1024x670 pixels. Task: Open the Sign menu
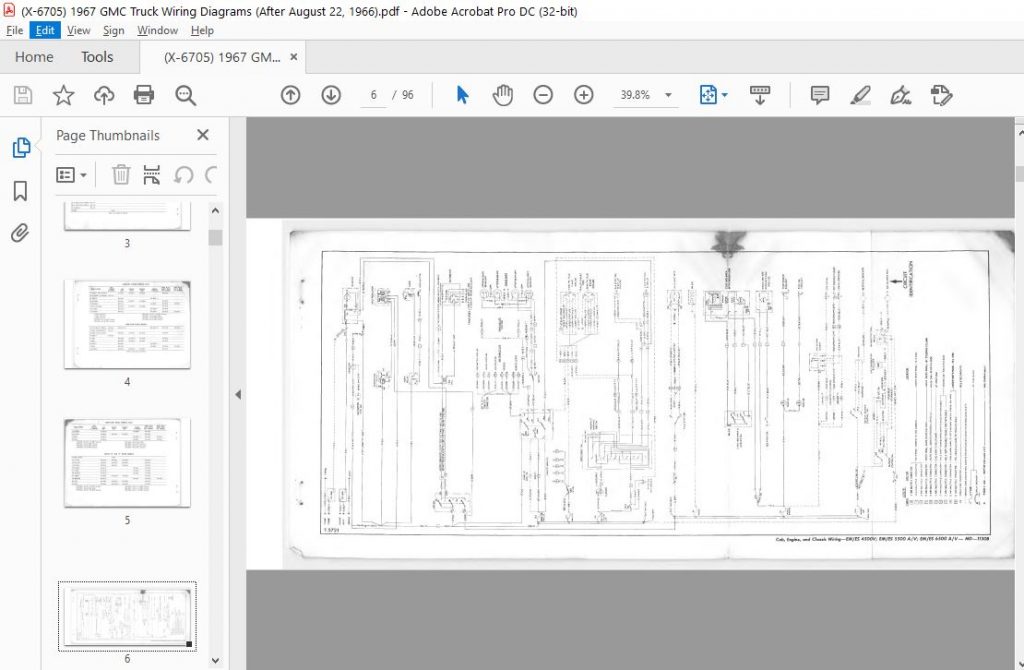click(113, 30)
